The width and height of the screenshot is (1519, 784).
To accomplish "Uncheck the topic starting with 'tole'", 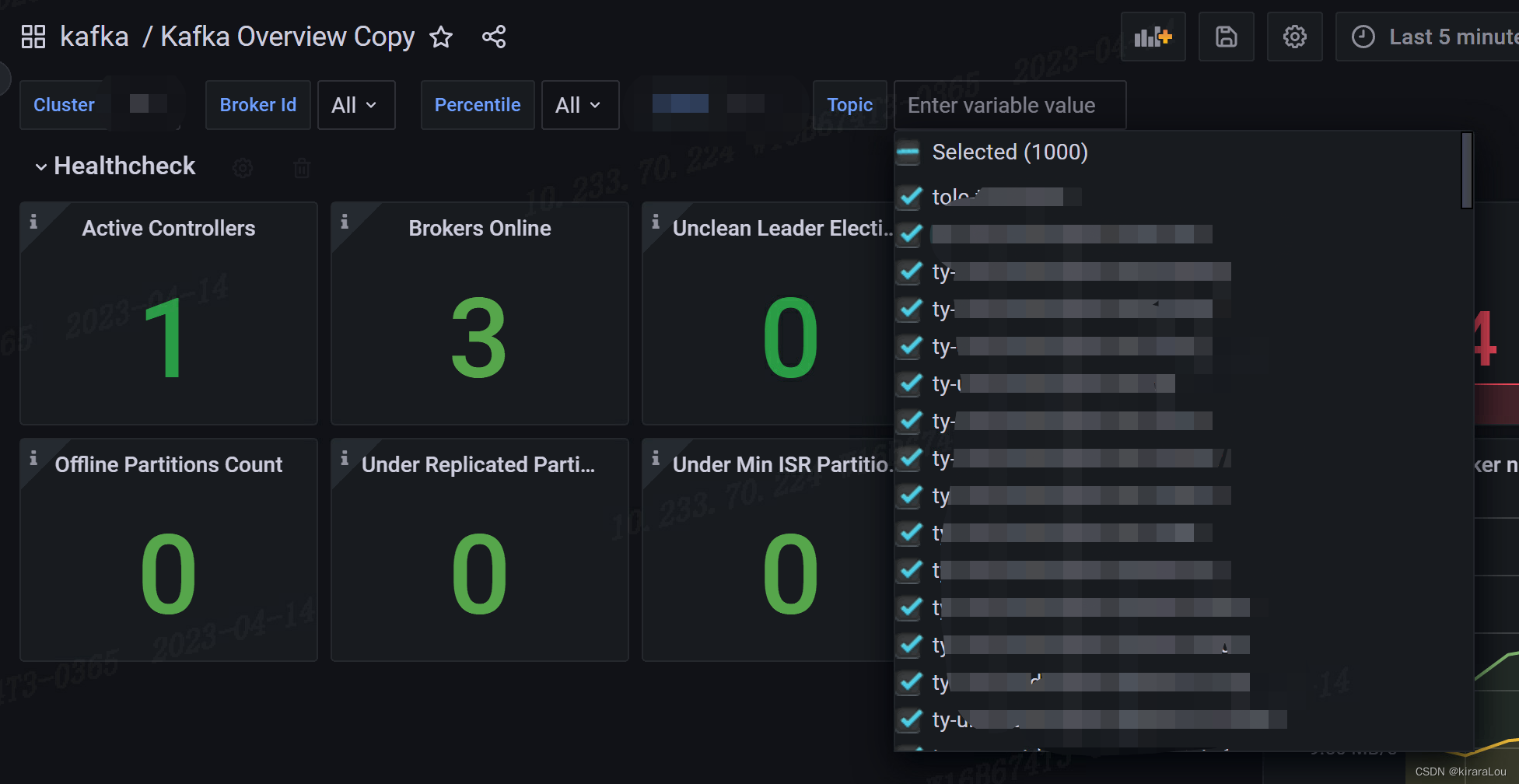I will 910,197.
